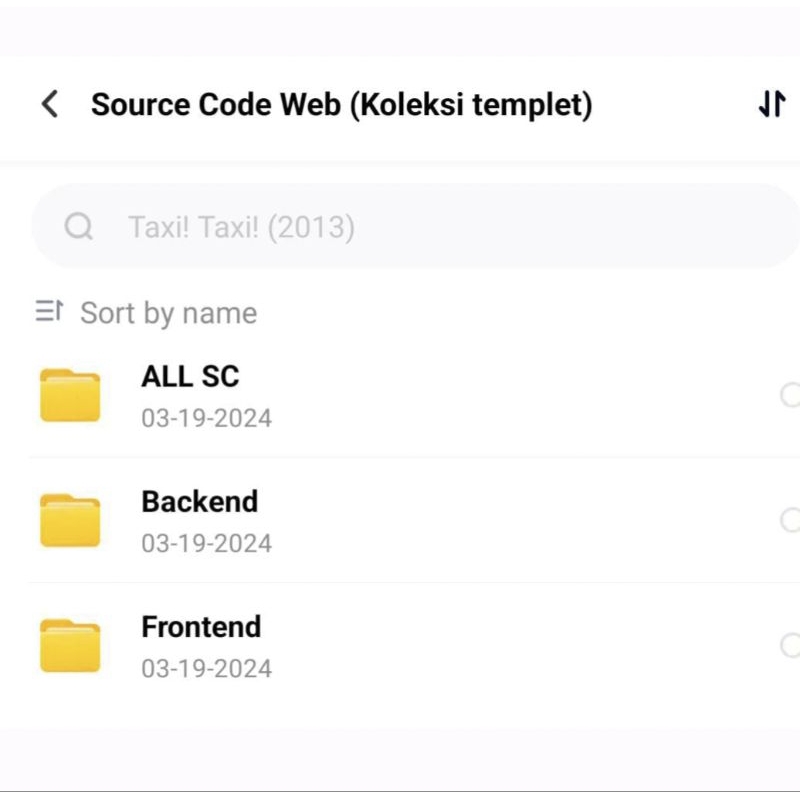Select the circle next to Backend
Screen dimensions: 800x800
[793, 519]
